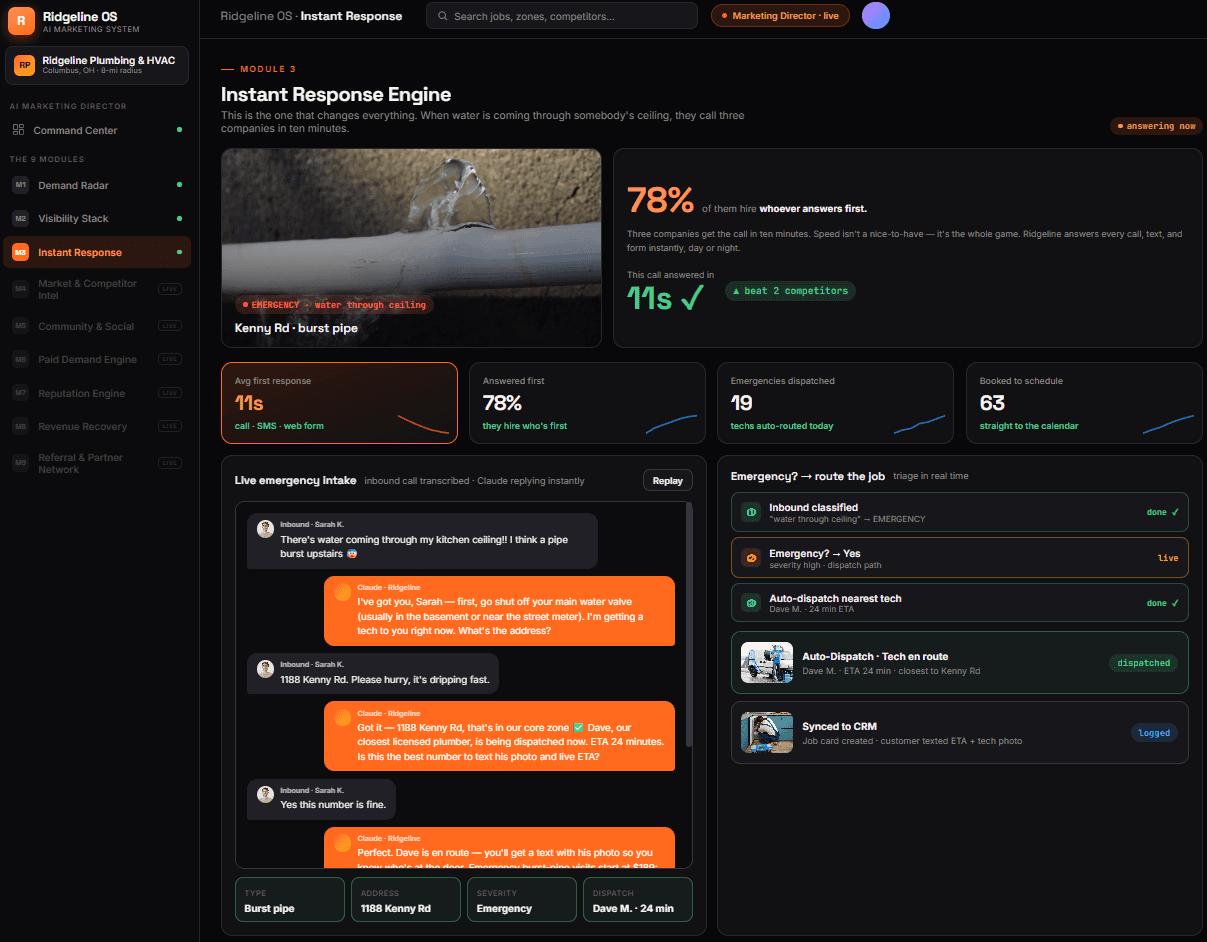1207x942 pixels.
Task: Click the M4 module badge icon
Action: tap(21, 289)
